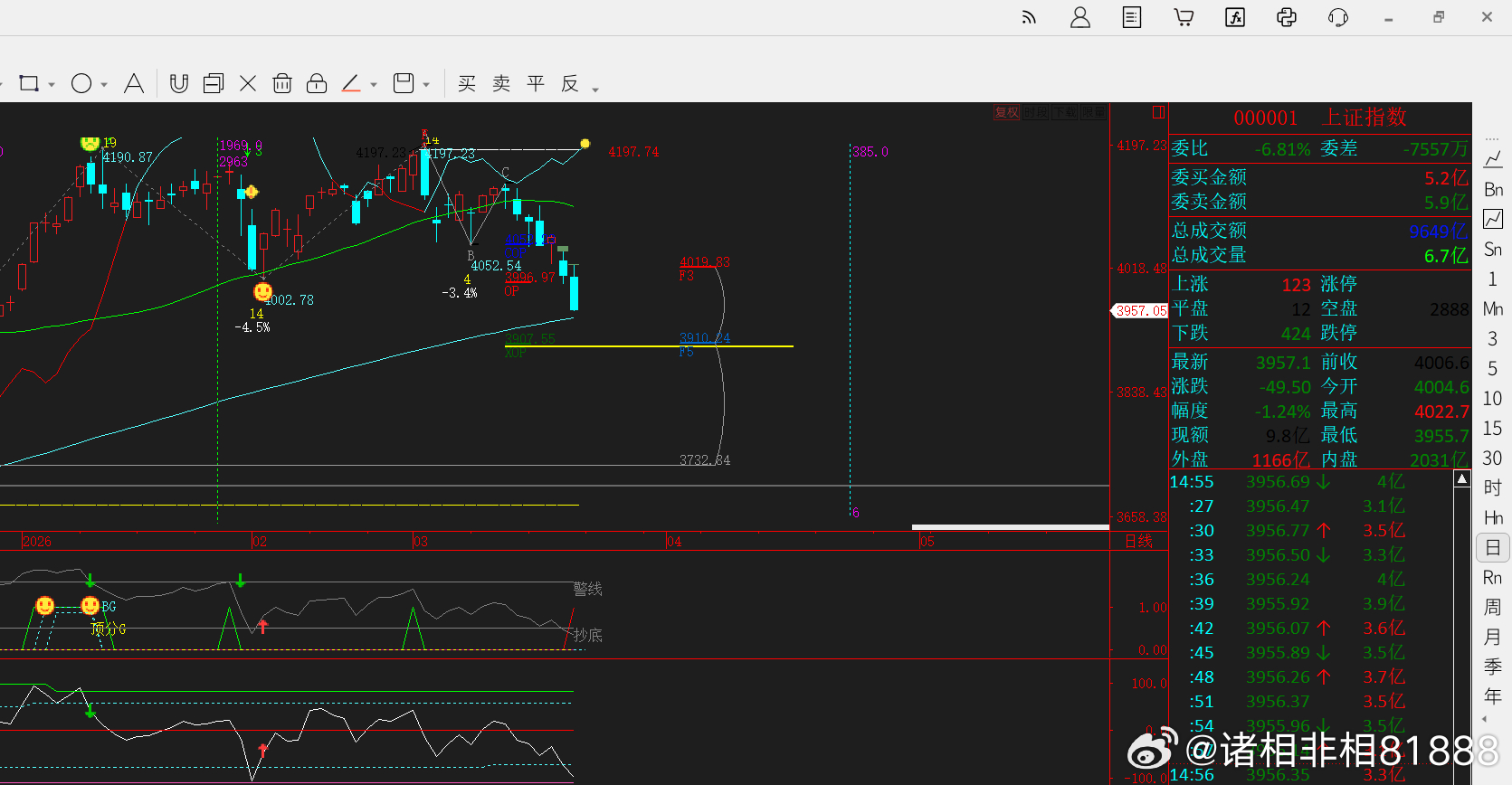Select the Sn period

[x=1493, y=249]
